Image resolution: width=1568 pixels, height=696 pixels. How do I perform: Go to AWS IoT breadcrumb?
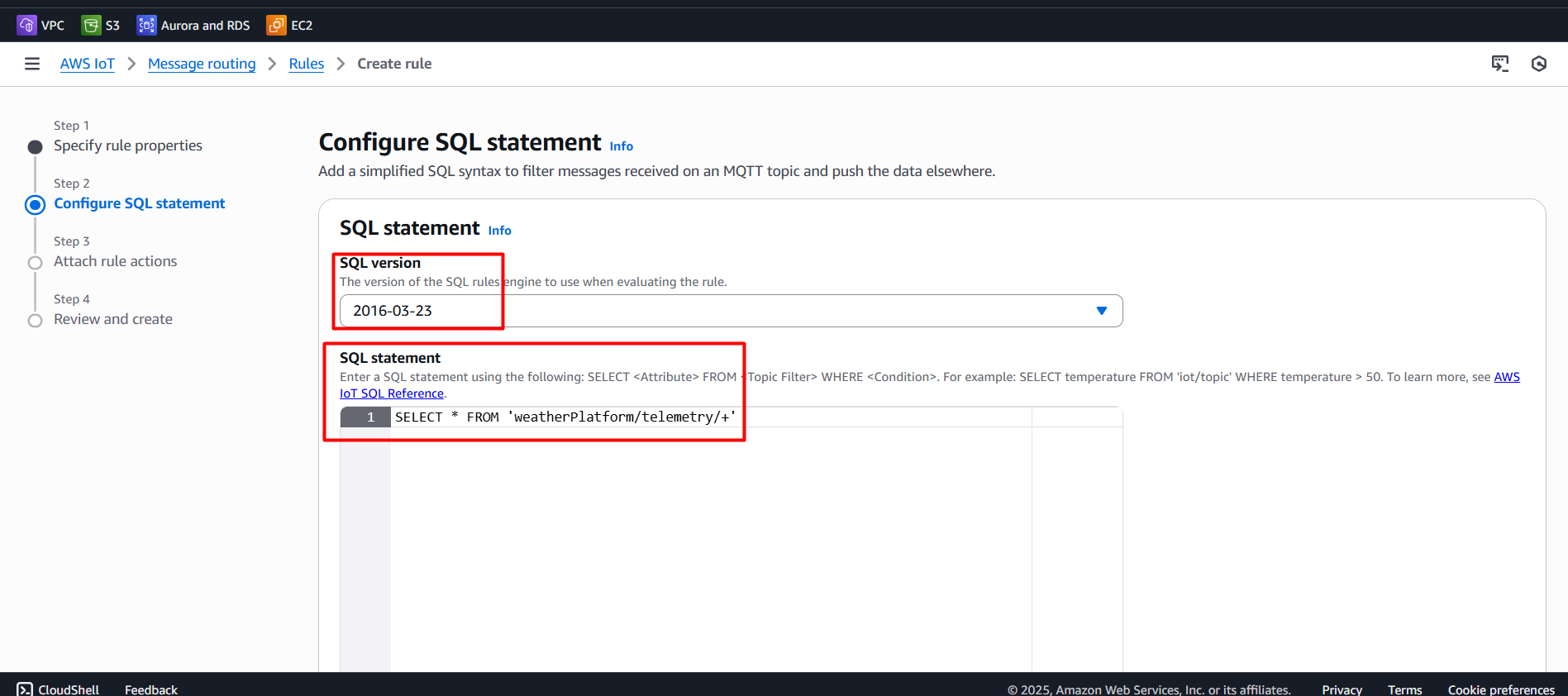88,64
